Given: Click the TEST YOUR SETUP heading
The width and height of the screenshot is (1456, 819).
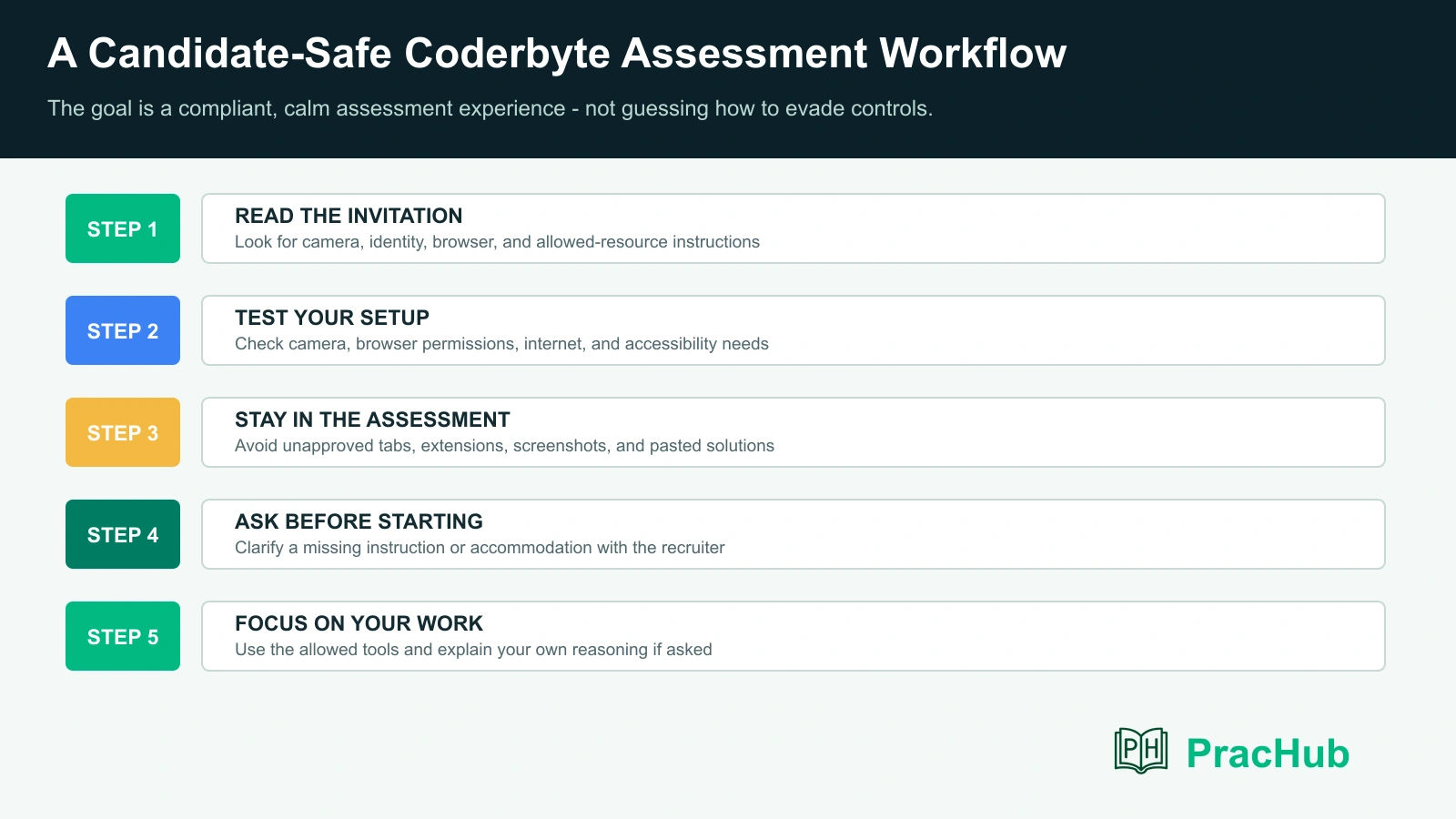Looking at the screenshot, I should click(332, 318).
